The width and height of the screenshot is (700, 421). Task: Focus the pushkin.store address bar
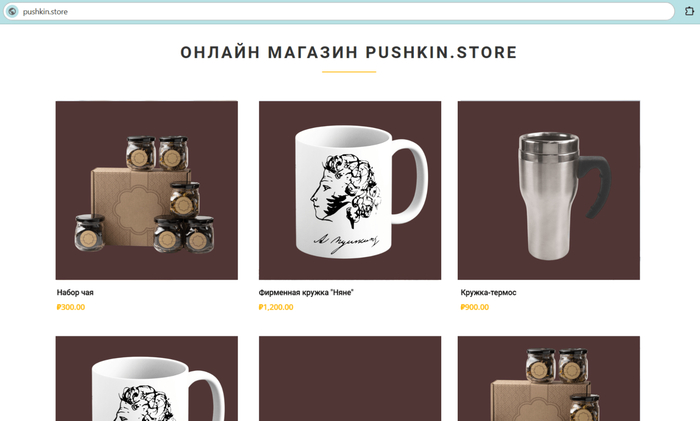(x=339, y=12)
